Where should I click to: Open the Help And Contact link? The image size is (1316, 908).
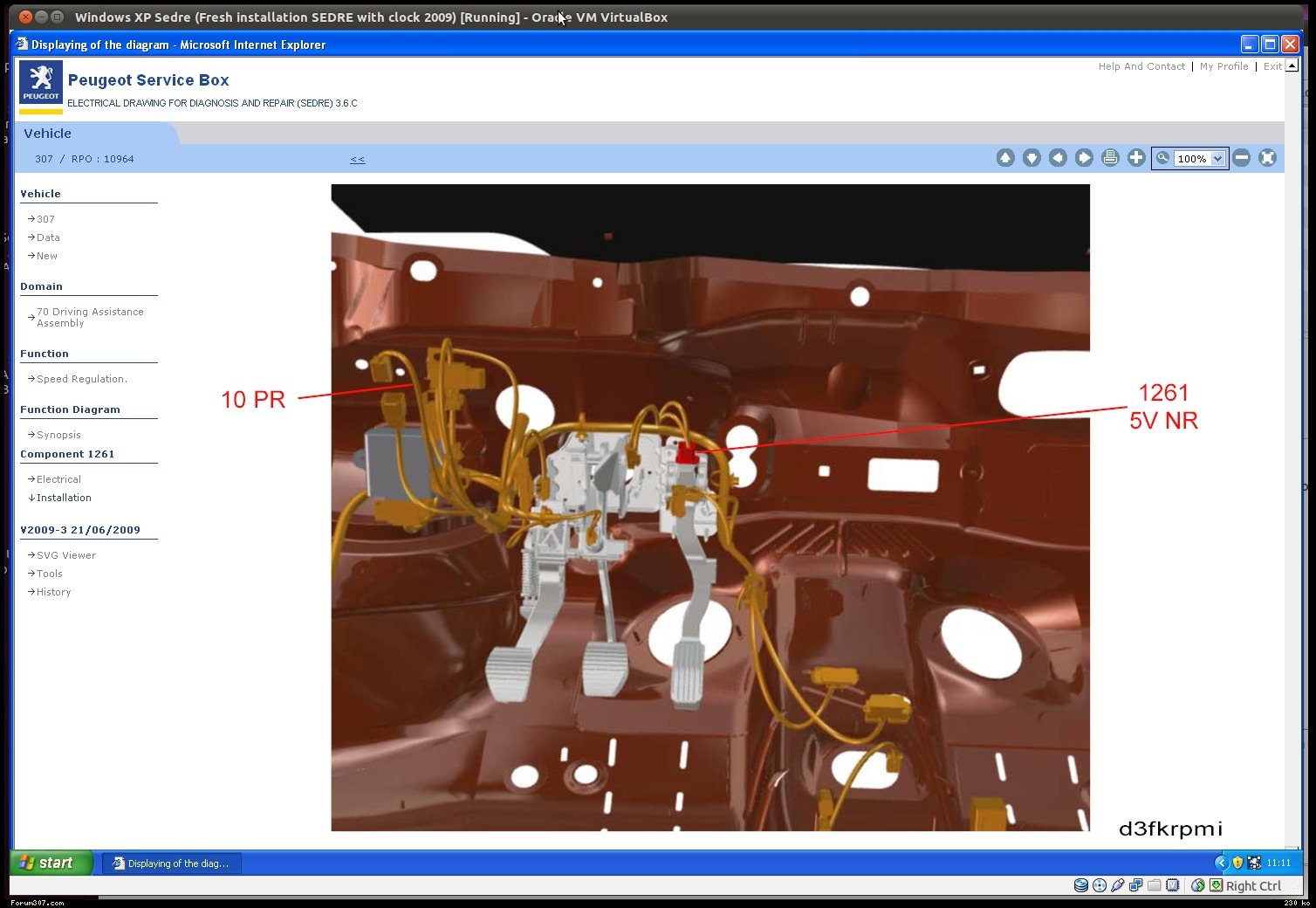click(x=1141, y=66)
